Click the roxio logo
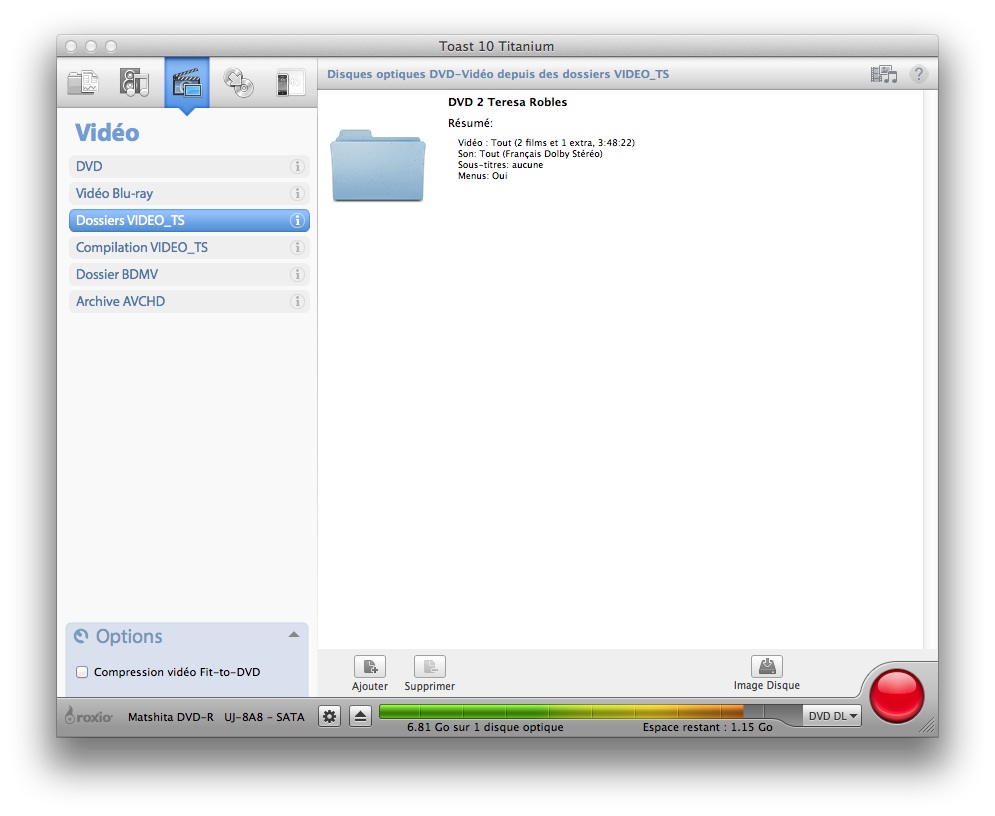Image resolution: width=995 pixels, height=816 pixels. [89, 716]
